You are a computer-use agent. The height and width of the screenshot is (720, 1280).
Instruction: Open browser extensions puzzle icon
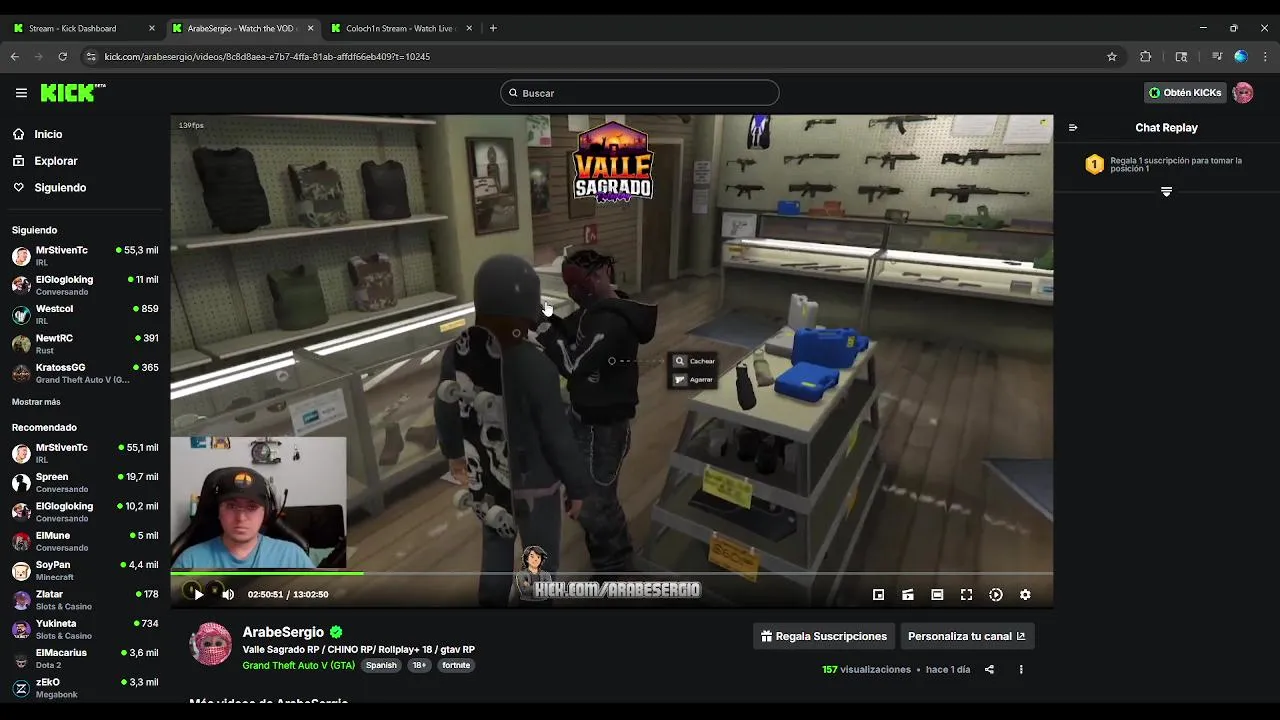click(1146, 57)
